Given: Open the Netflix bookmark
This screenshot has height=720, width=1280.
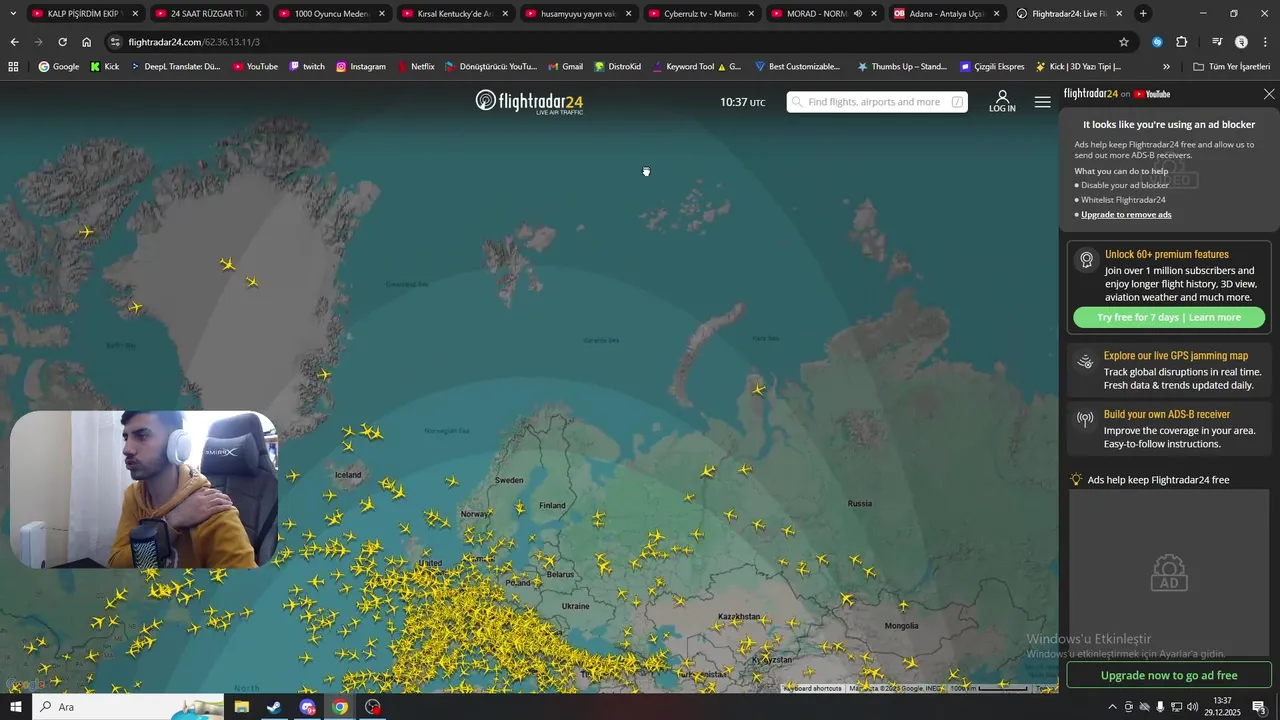Looking at the screenshot, I should [416, 67].
